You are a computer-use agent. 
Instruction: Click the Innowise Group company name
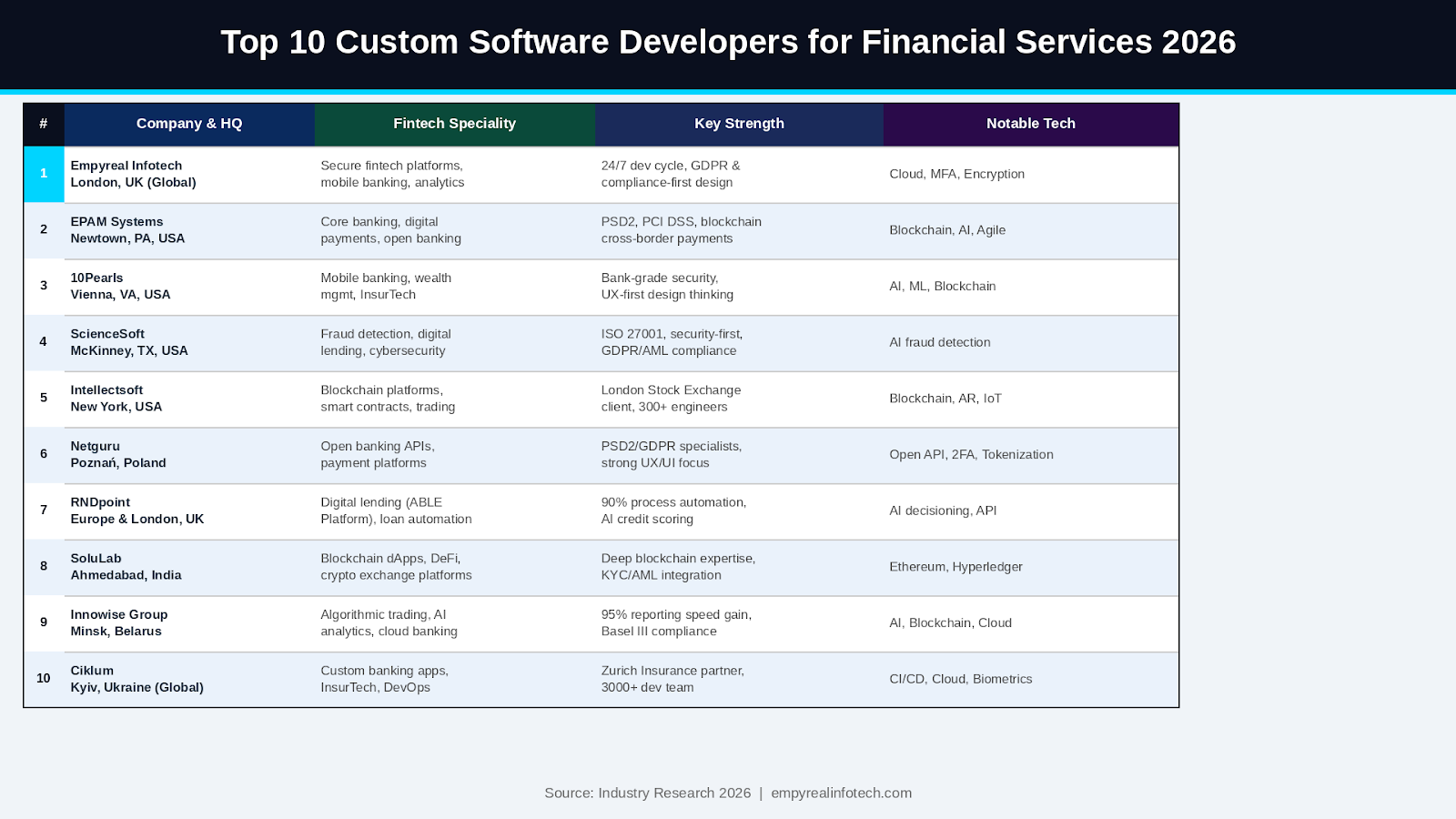119,615
